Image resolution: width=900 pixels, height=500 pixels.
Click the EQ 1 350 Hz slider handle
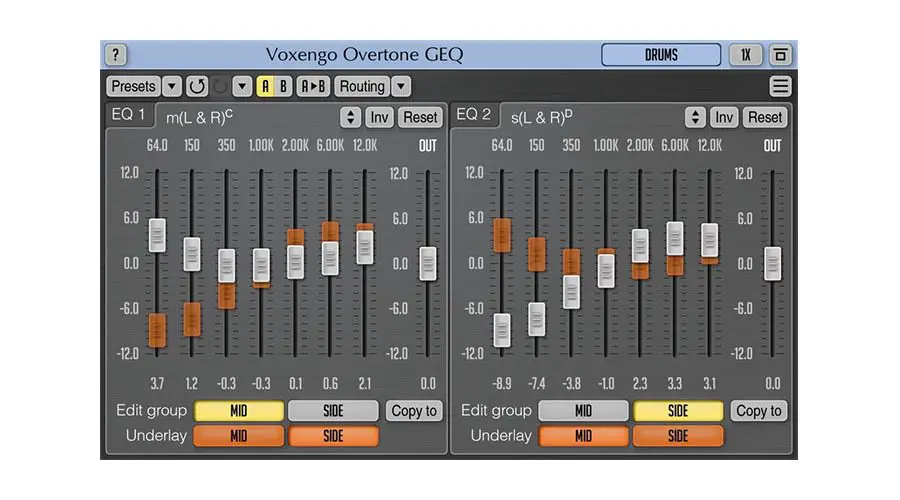(227, 266)
